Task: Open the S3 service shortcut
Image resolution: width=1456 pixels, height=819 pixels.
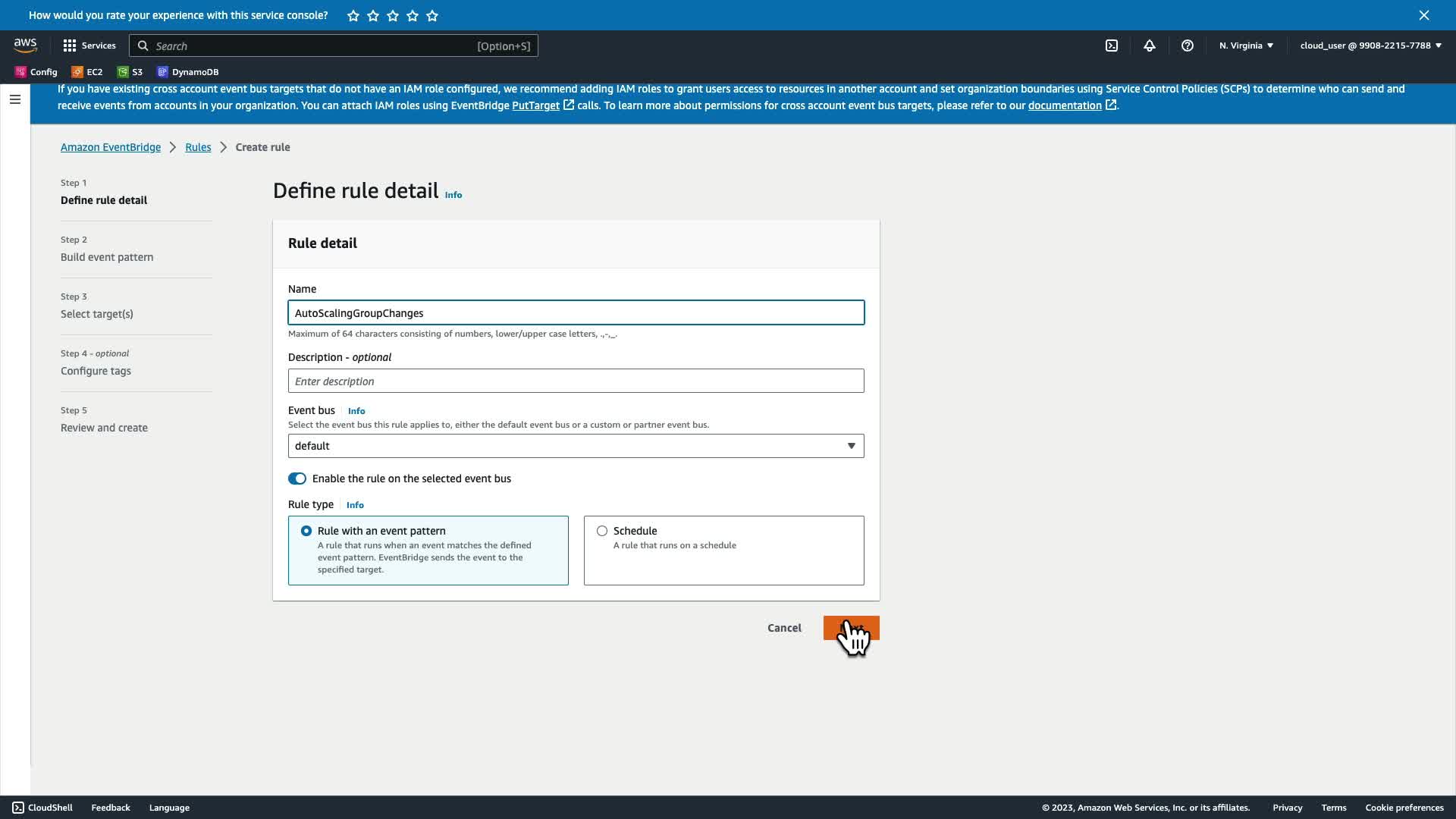Action: (130, 72)
